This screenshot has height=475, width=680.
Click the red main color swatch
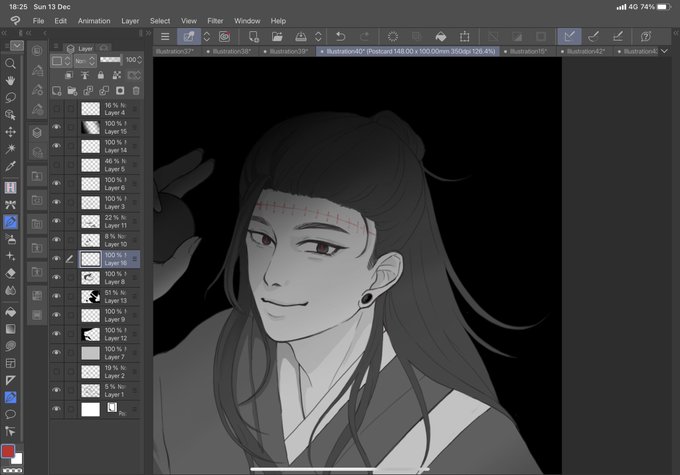8,452
